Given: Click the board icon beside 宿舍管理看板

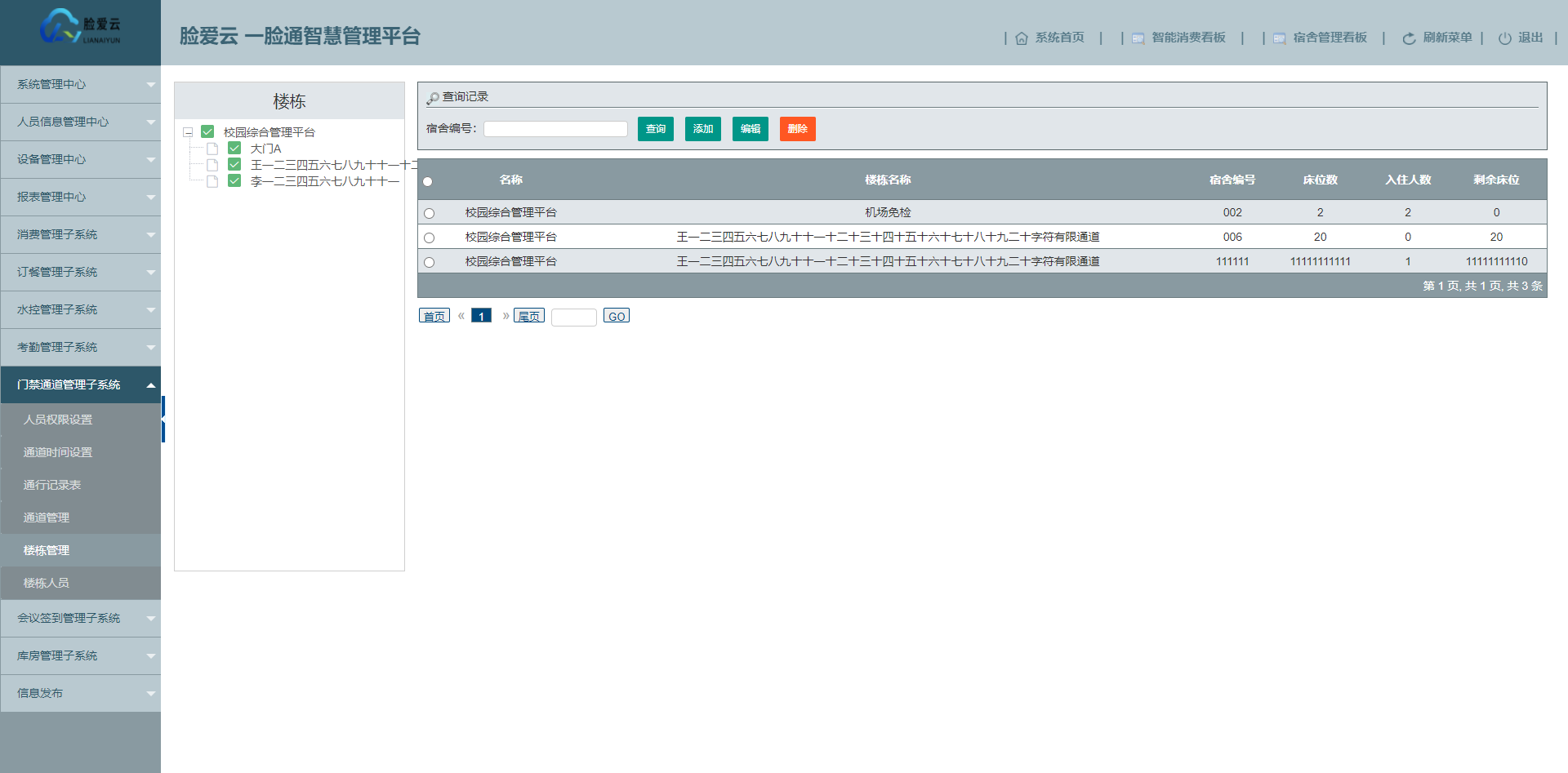Looking at the screenshot, I should pos(1280,38).
